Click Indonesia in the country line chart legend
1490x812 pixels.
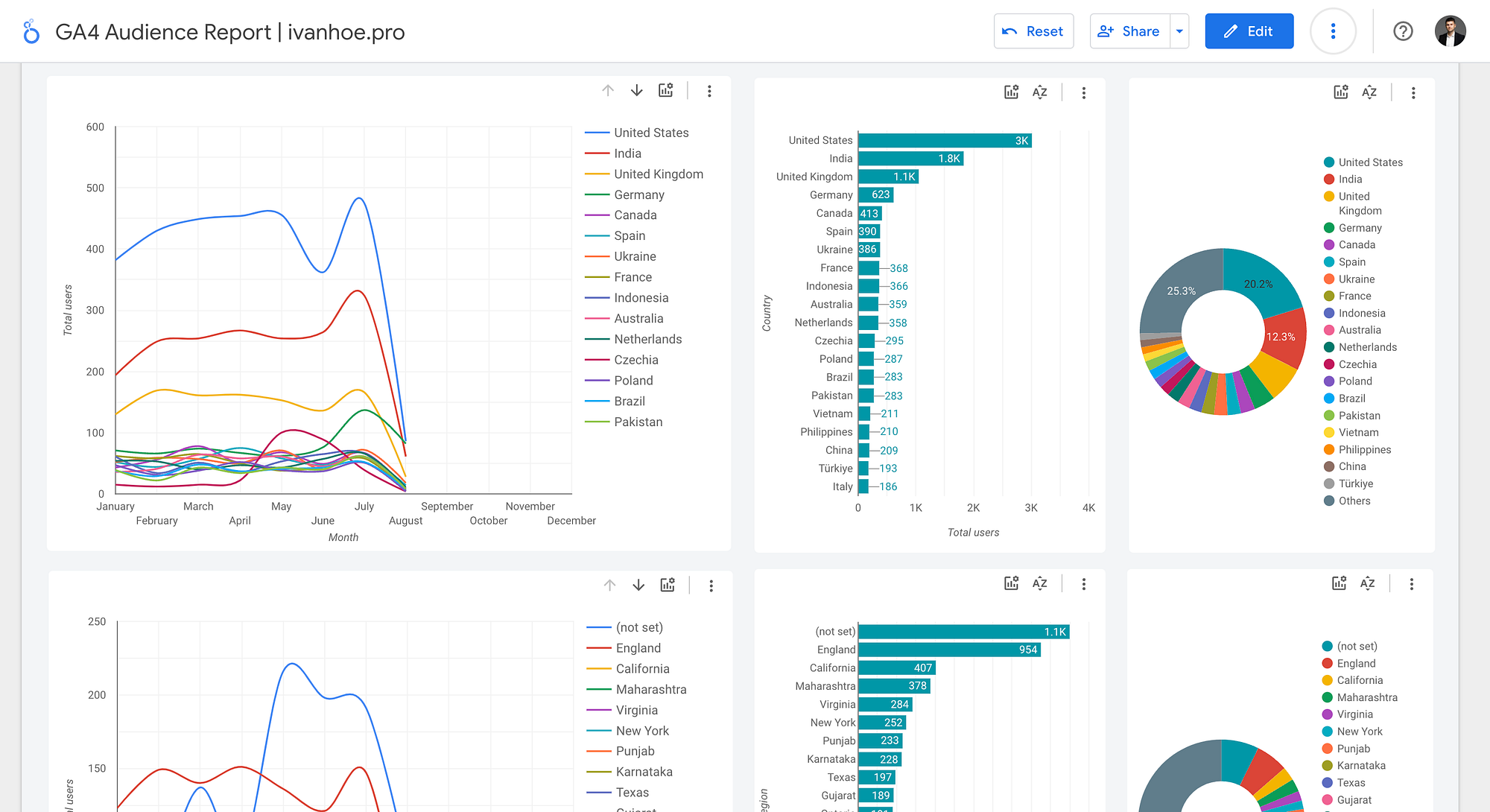641,298
